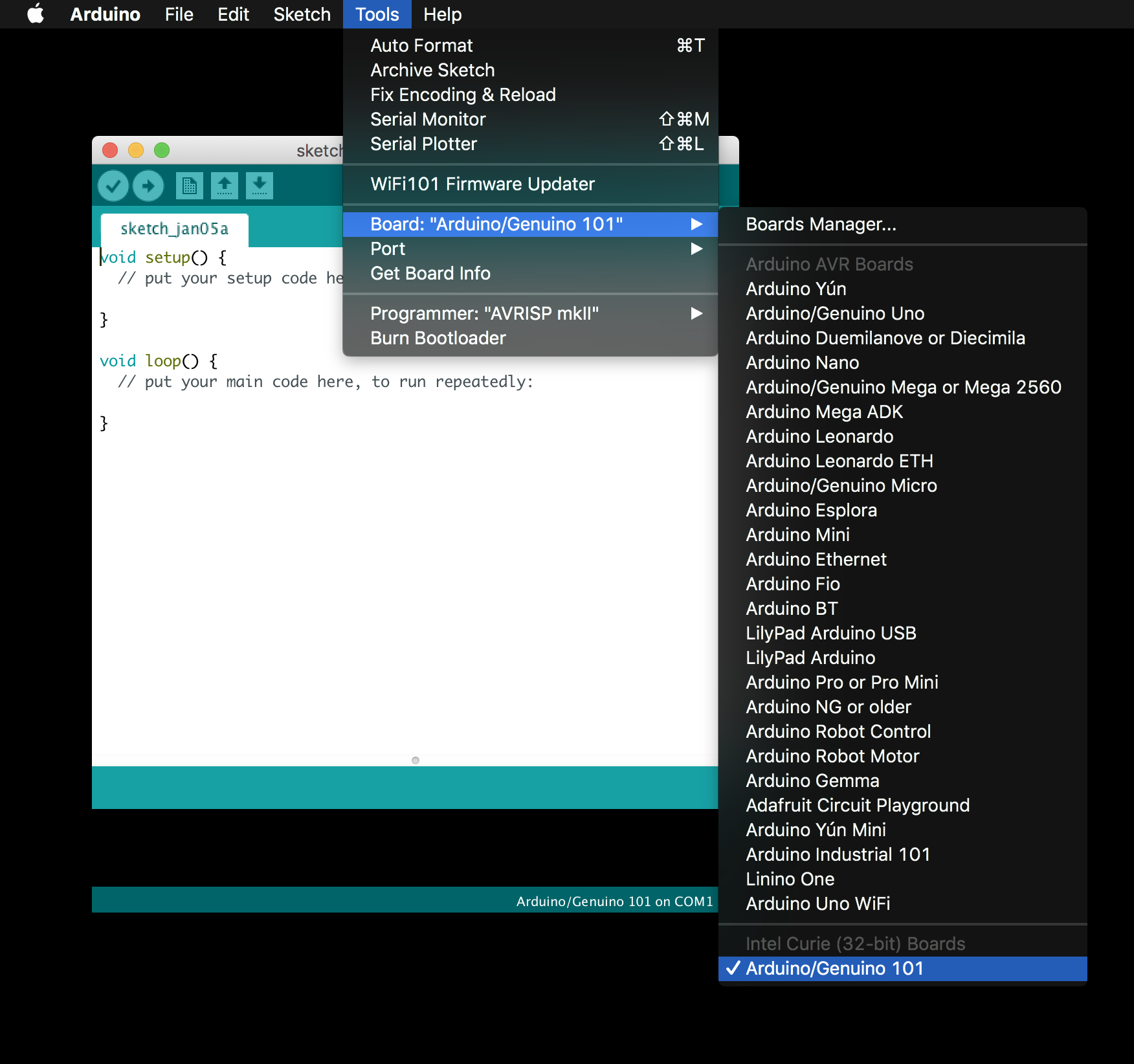Select Arduino Esplora board
The image size is (1134, 1064).
point(903,511)
